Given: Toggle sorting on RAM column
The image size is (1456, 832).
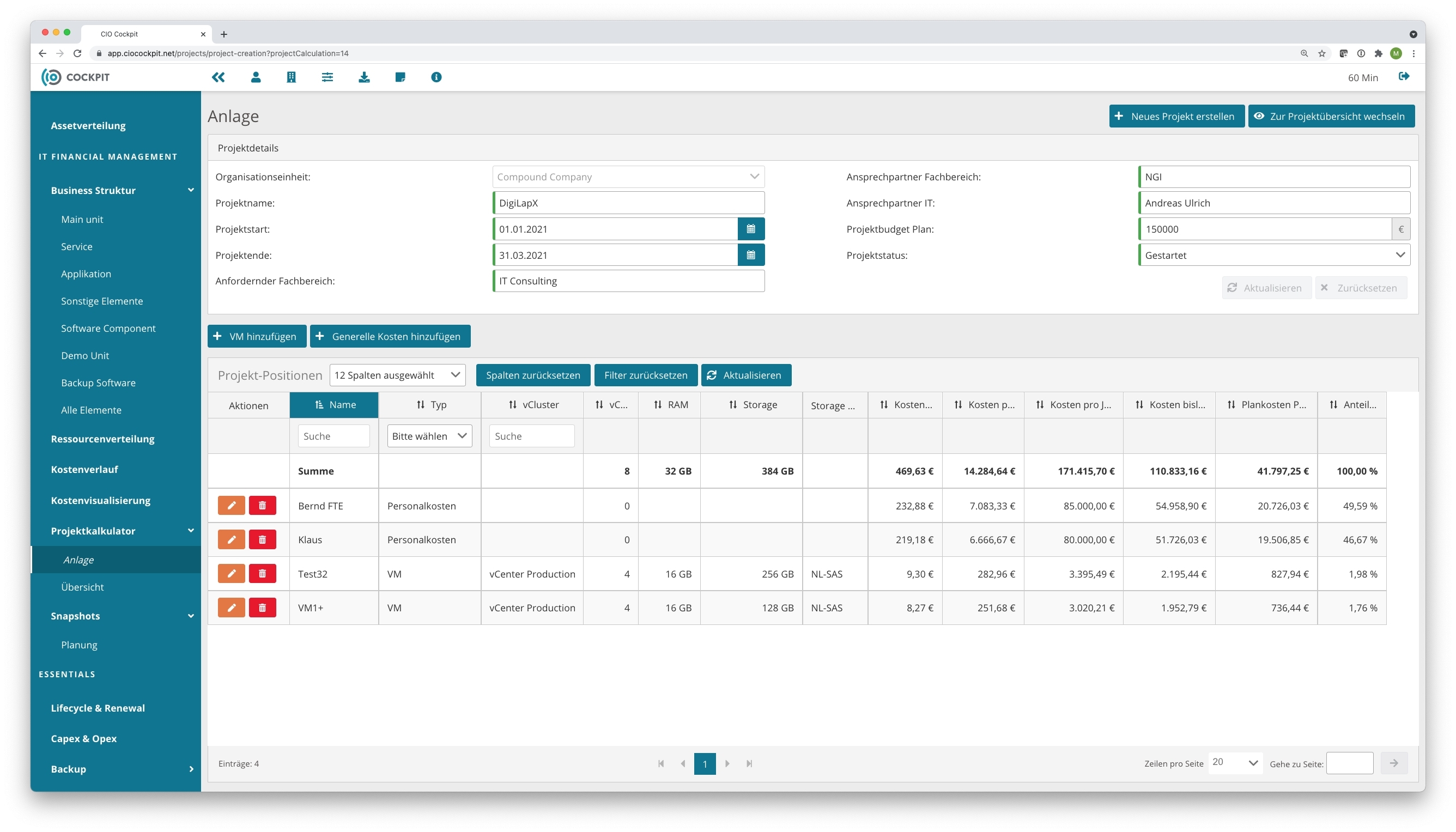Looking at the screenshot, I should [670, 405].
